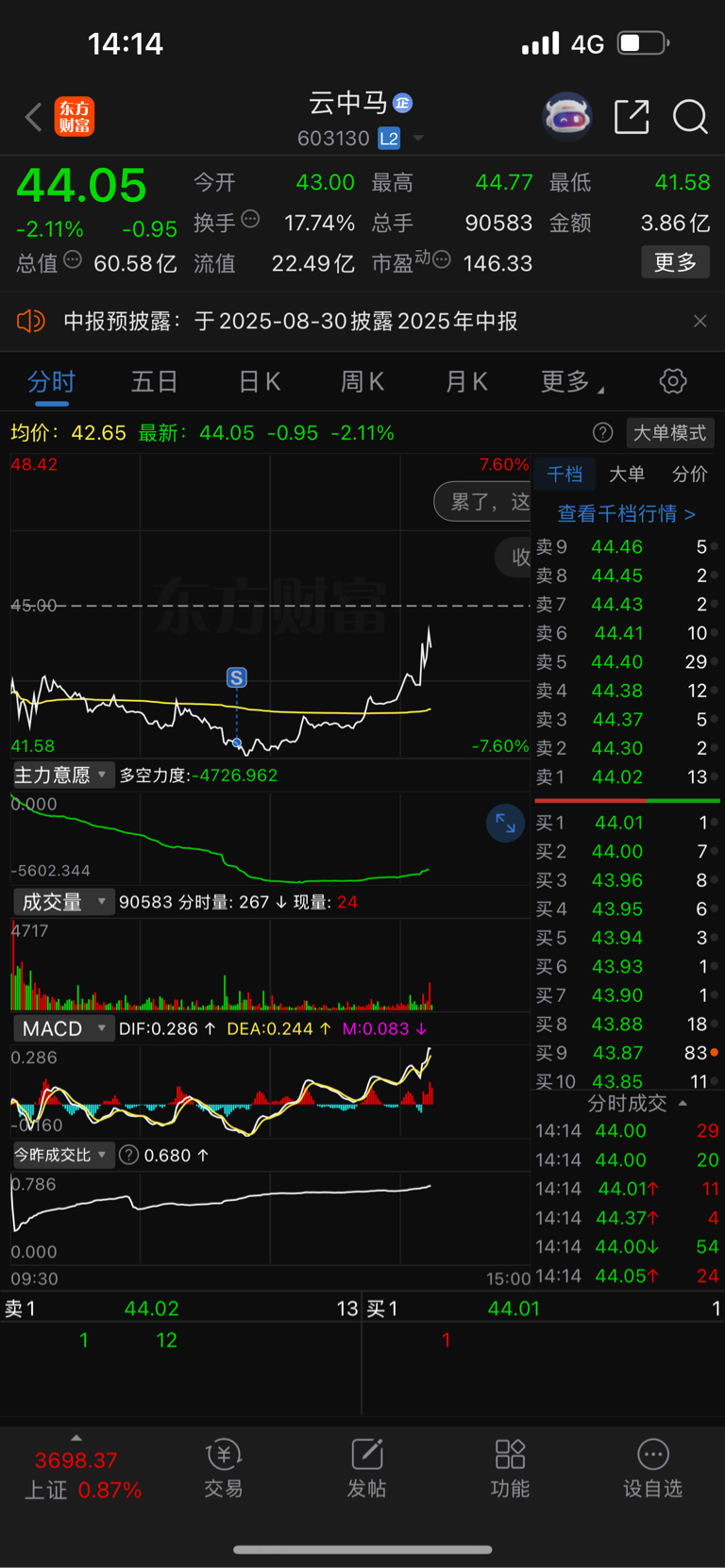This screenshot has height=1568, width=725.
Task: Tap the latest price 44.05 headline
Action: click(x=82, y=186)
